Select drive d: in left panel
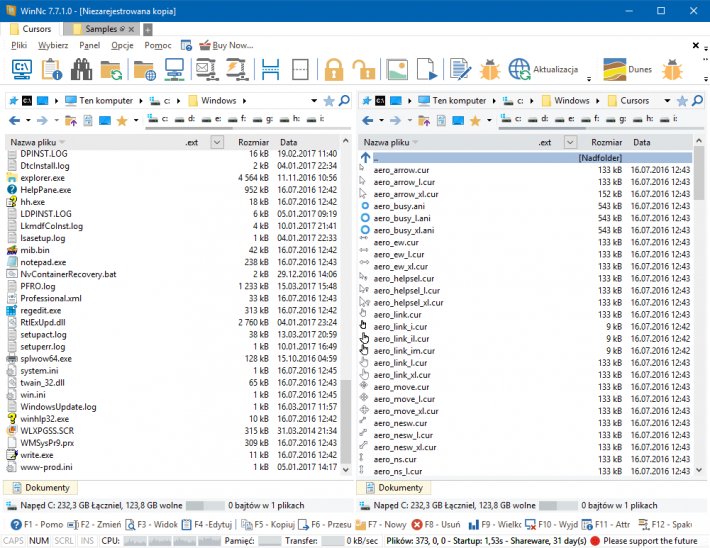The height and width of the screenshot is (548, 710). pos(185,119)
